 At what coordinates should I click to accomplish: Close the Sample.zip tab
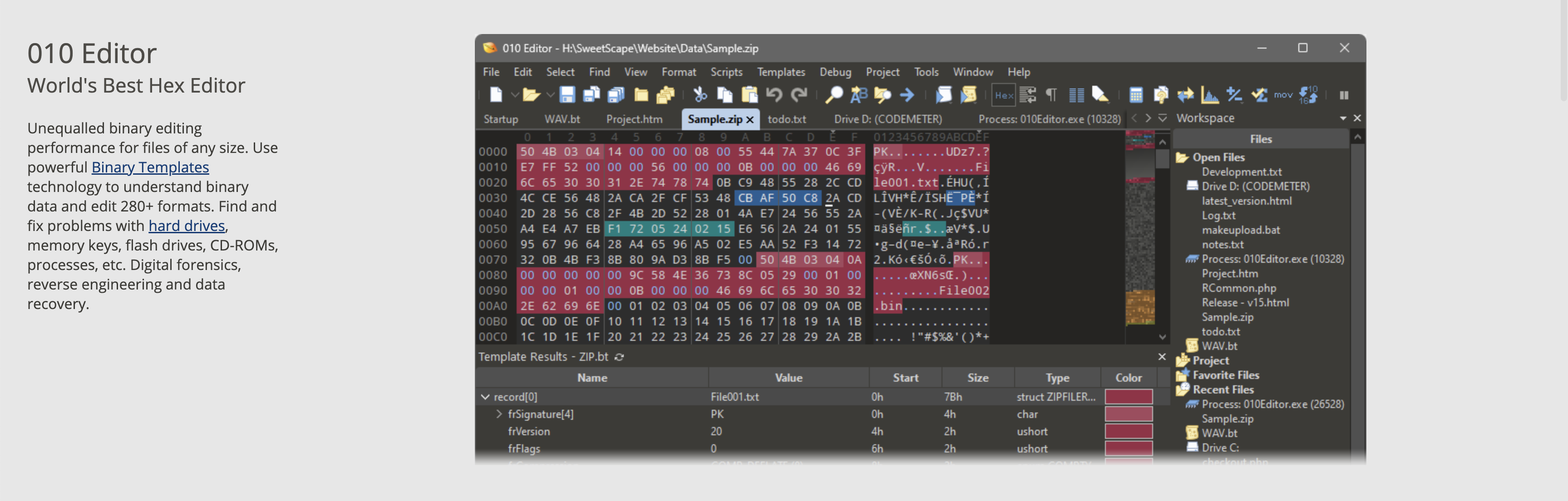tap(750, 120)
